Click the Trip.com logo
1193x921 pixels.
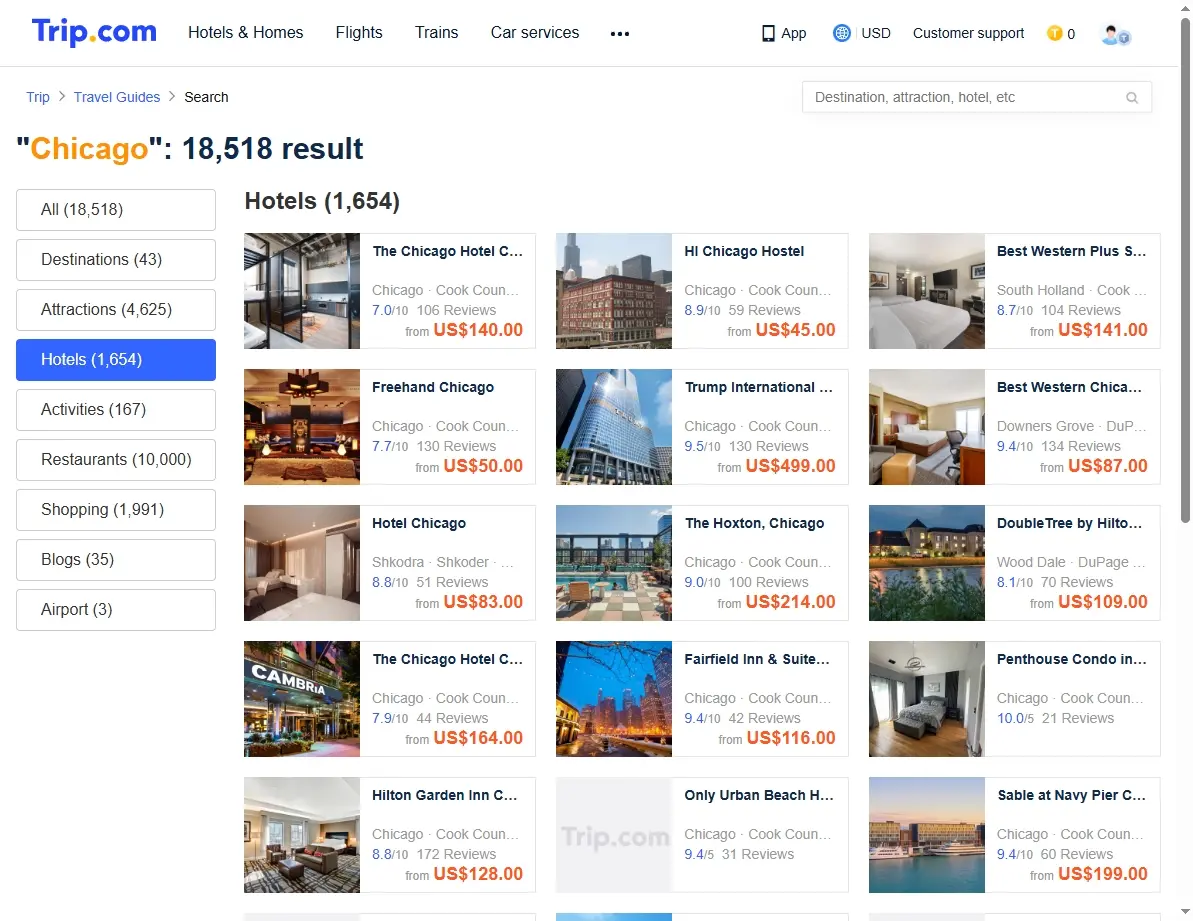tap(94, 32)
